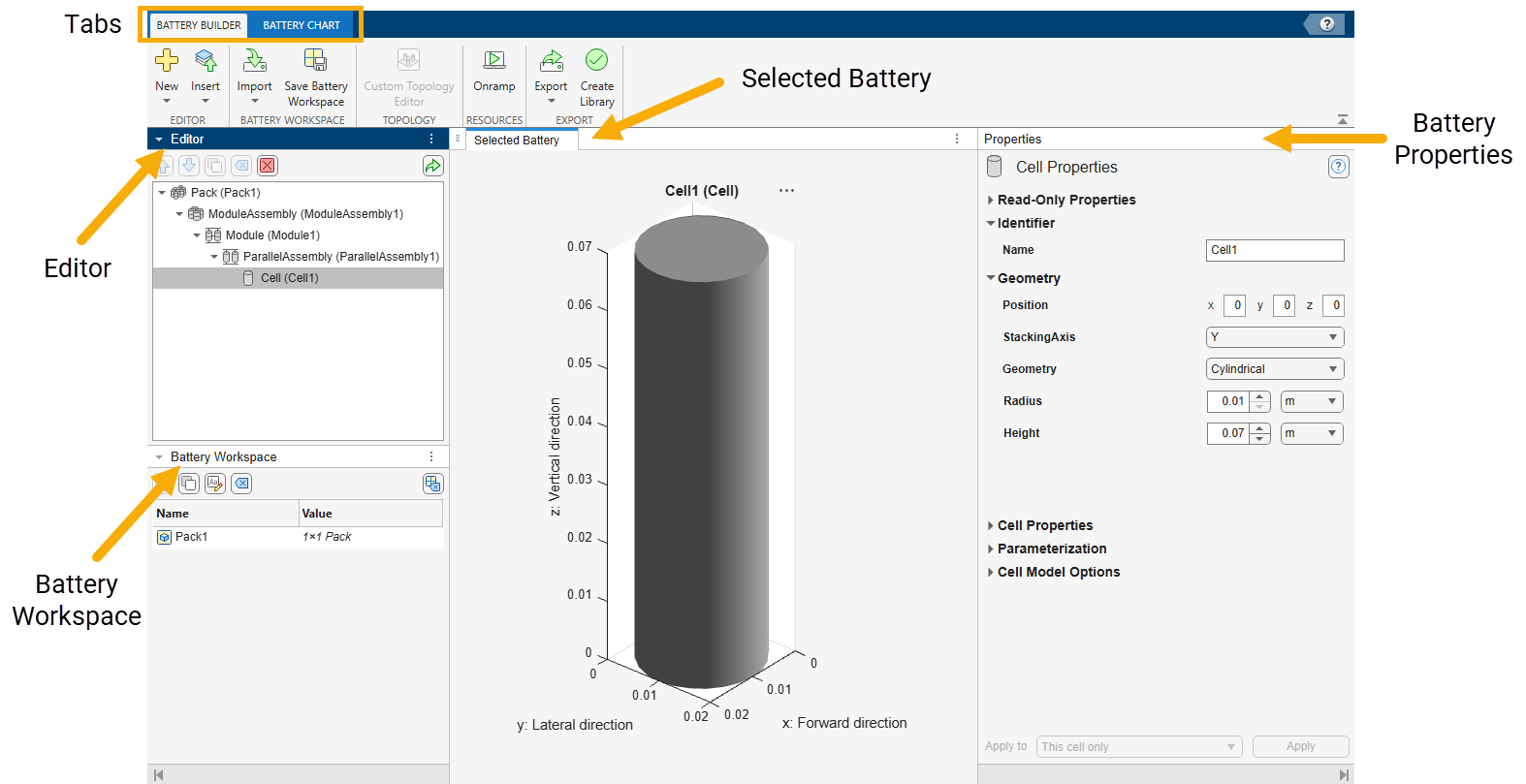Click the Apply button
Screen dimensions: 1526x784
pyautogui.click(x=1301, y=746)
